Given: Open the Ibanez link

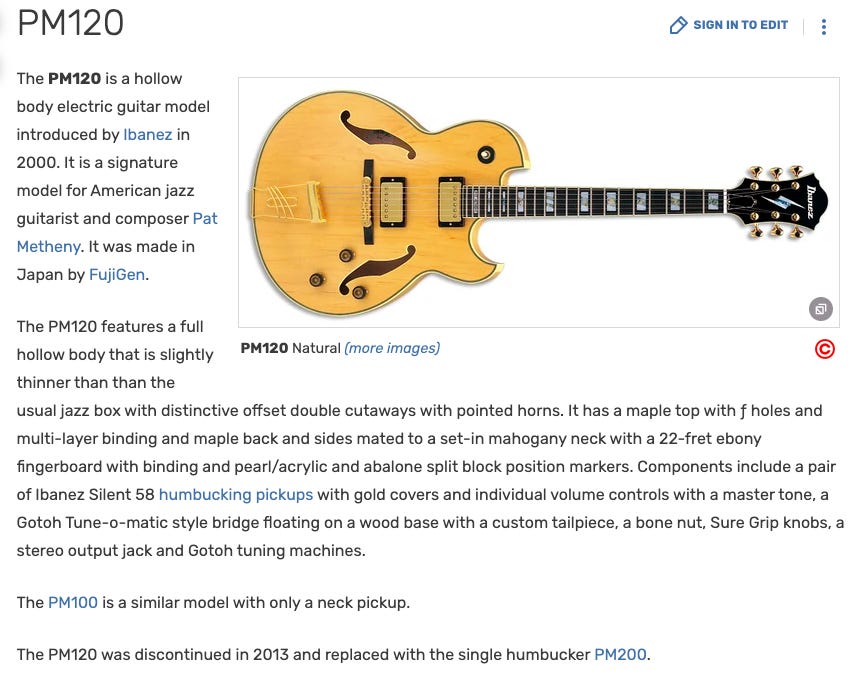Looking at the screenshot, I should click(148, 134).
